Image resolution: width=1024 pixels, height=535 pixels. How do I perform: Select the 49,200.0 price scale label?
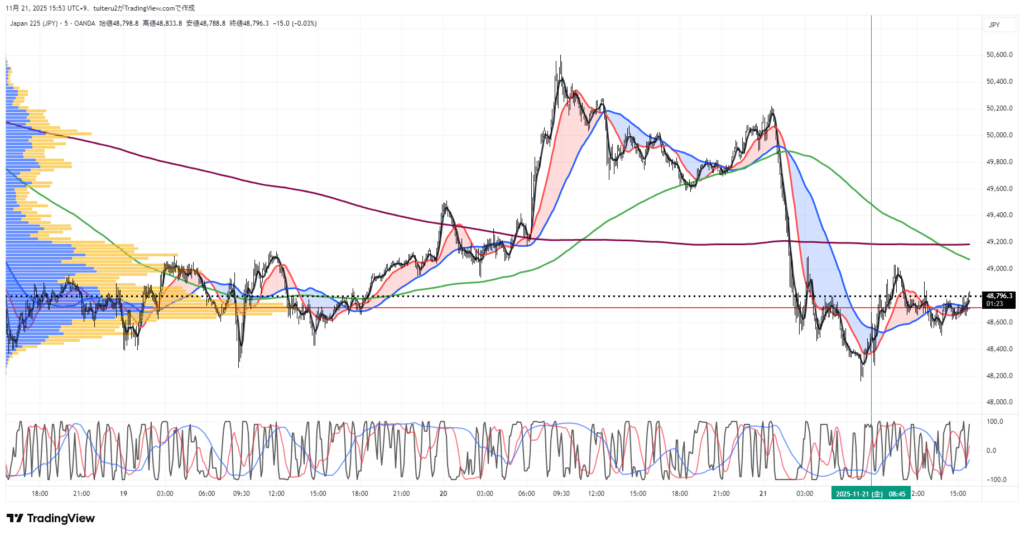point(1000,242)
